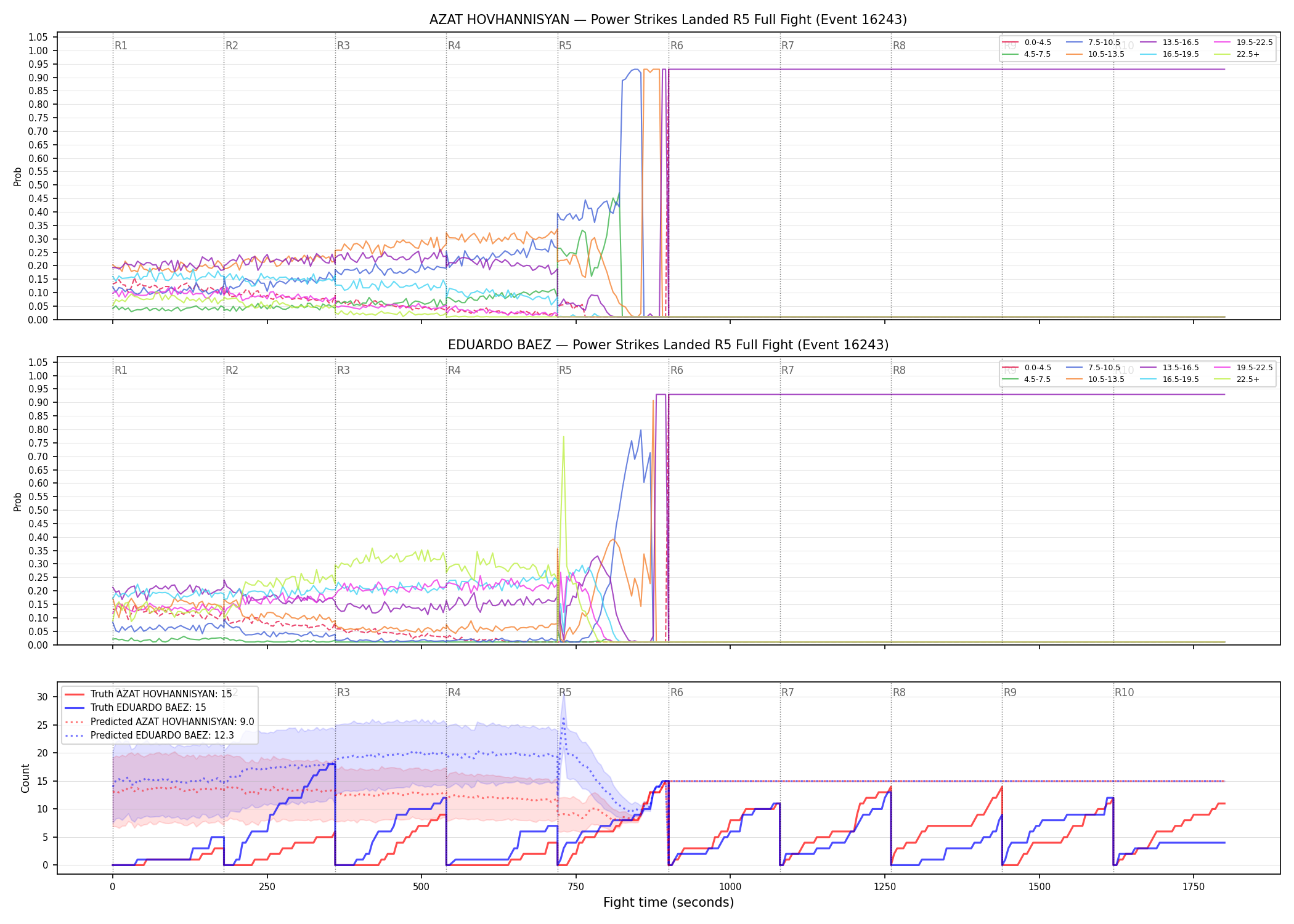The image size is (1294, 924).
Task: Click the 0.0-4.5 legend label in Hovhannisyan chart
Action: [1038, 43]
